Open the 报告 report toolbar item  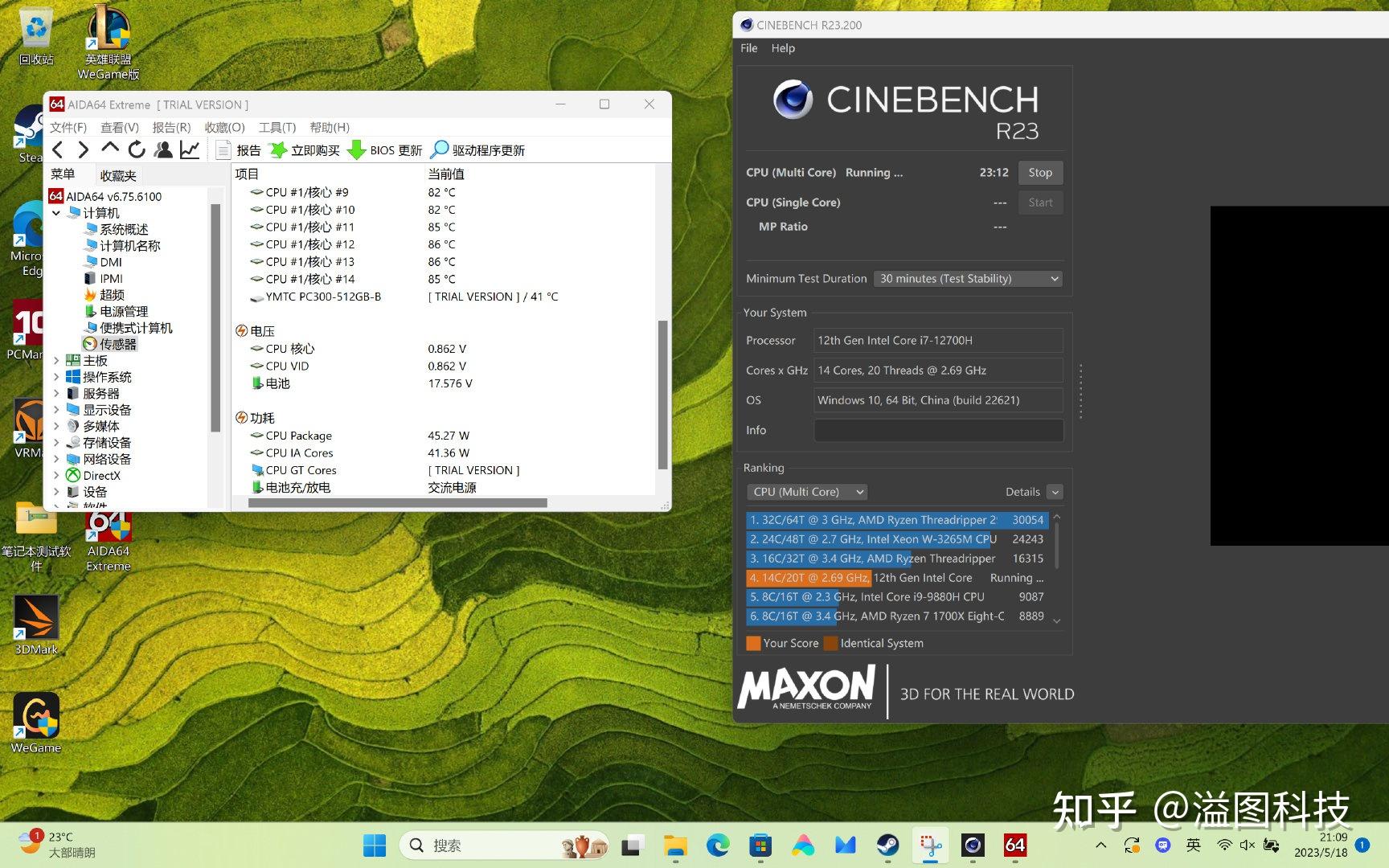pyautogui.click(x=239, y=150)
